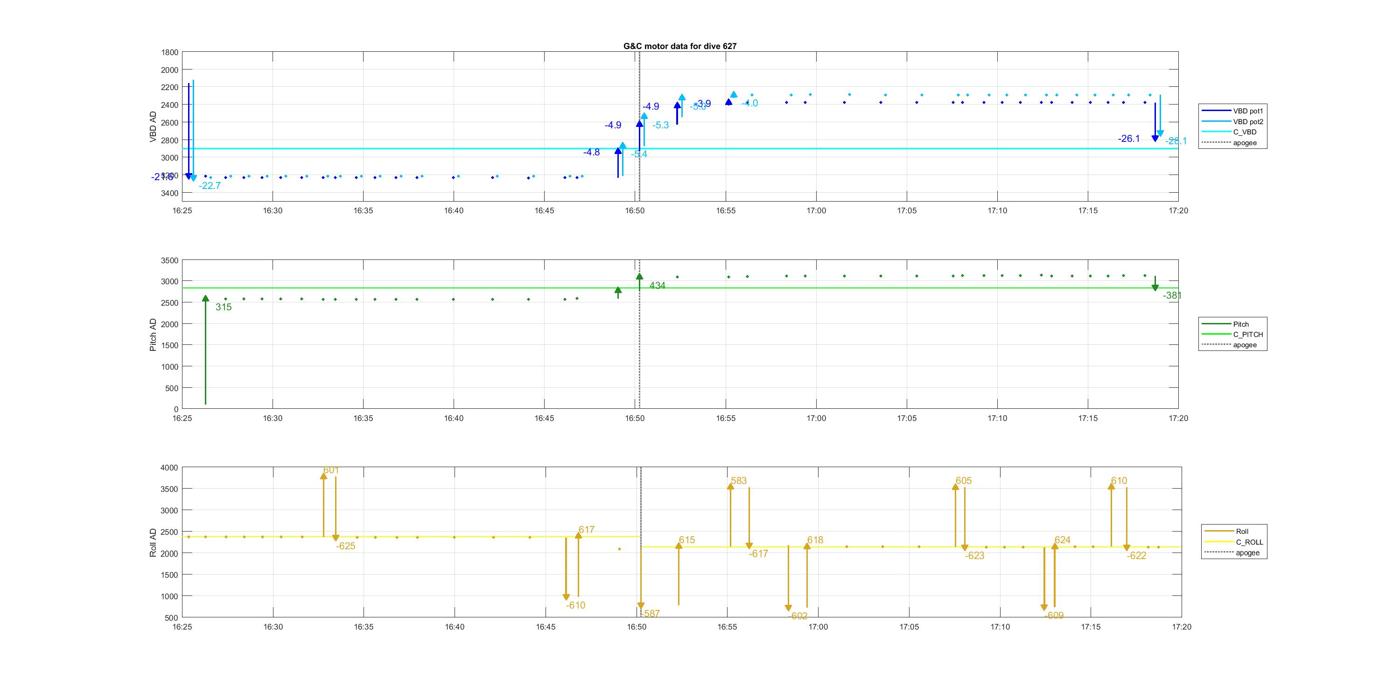Click apogee in the Pitch plot legend
This screenshot has width=1400, height=693.
click(1234, 345)
